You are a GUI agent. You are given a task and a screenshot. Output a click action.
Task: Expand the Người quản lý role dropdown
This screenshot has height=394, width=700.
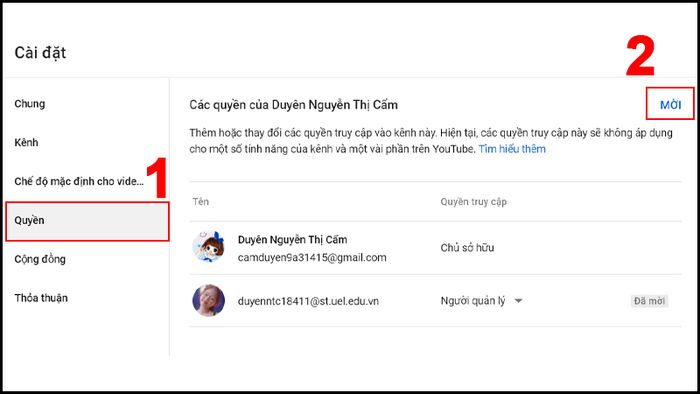[481, 301]
